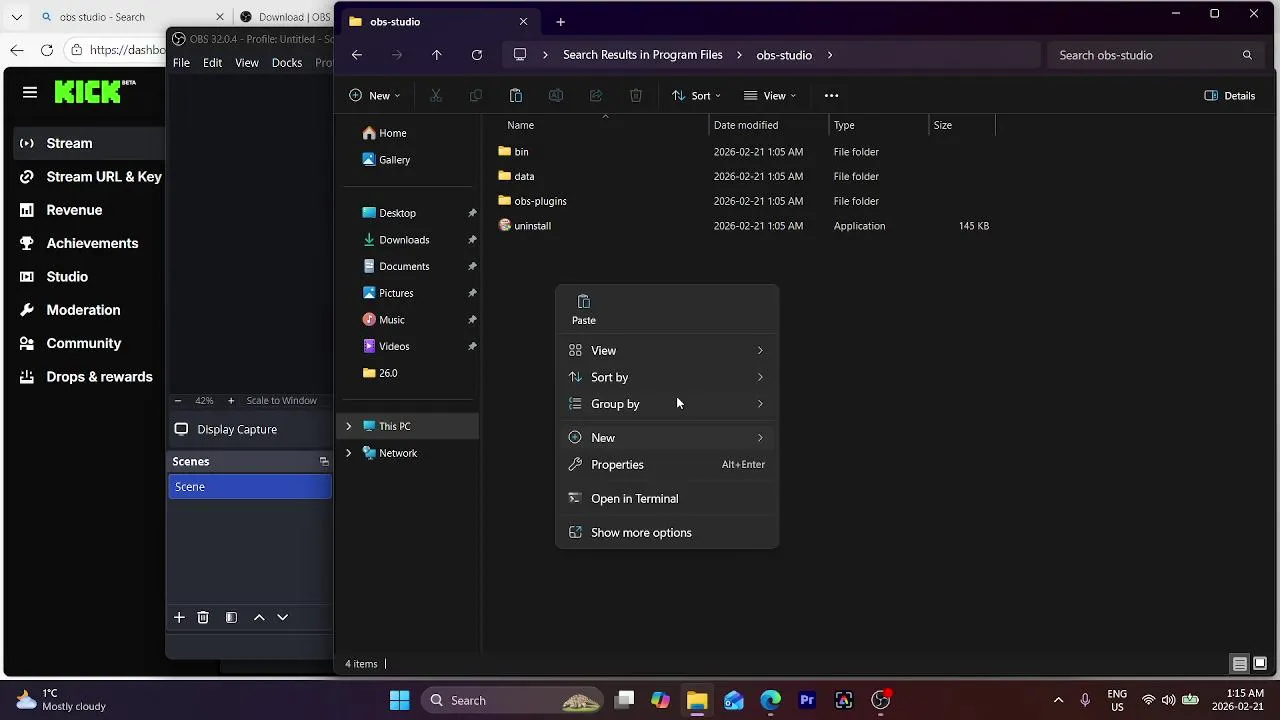Image resolution: width=1280 pixels, height=720 pixels.
Task: Close the obs-studio Explorer tab
Action: pos(523,21)
